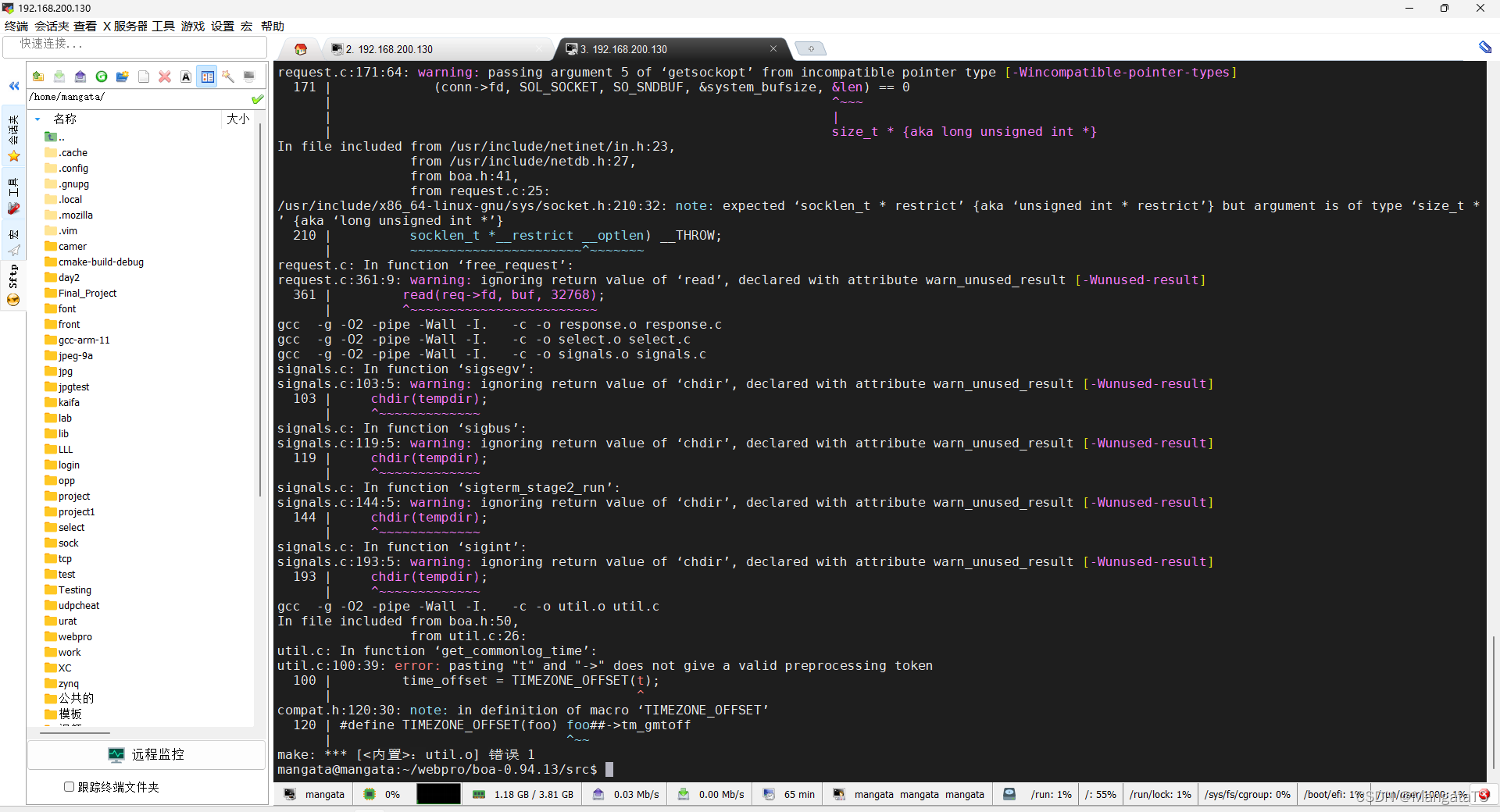Click the red X delete icon

point(165,77)
